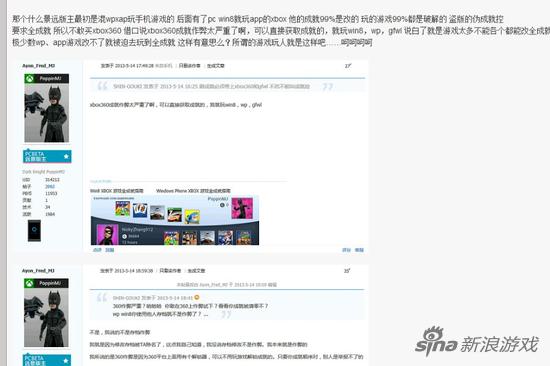Click the UID value 314213
The image size is (550, 366).
click(x=52, y=180)
